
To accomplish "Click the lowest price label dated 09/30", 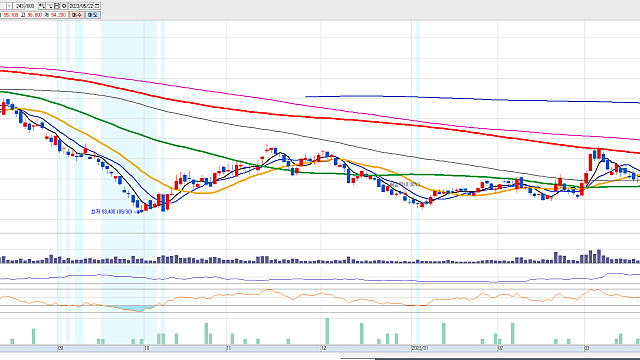I will coord(112,212).
